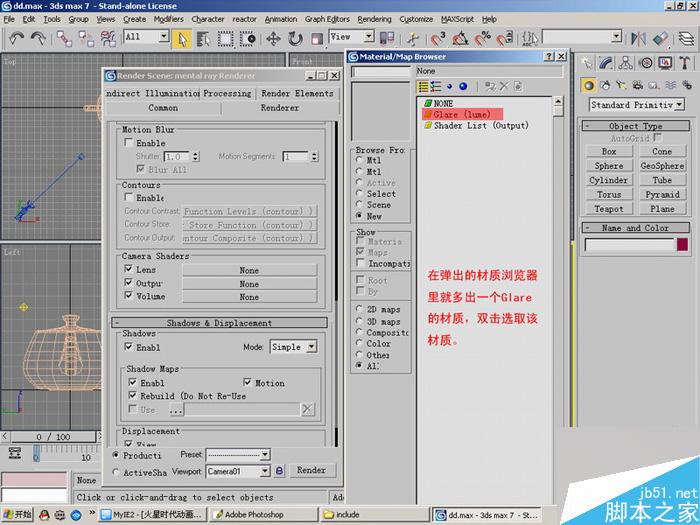Image resolution: width=700 pixels, height=525 pixels.
Task: Open Select by Name list tool
Action: tap(204, 39)
